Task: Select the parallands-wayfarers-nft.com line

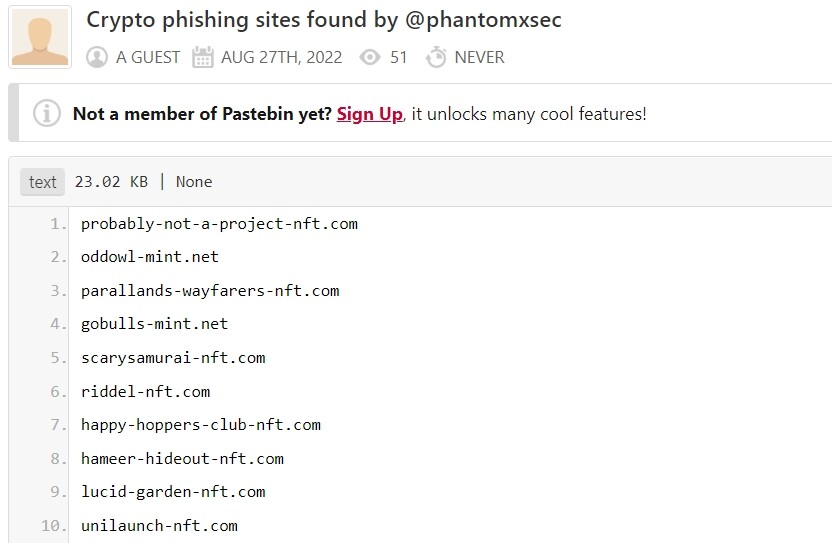Action: point(210,291)
